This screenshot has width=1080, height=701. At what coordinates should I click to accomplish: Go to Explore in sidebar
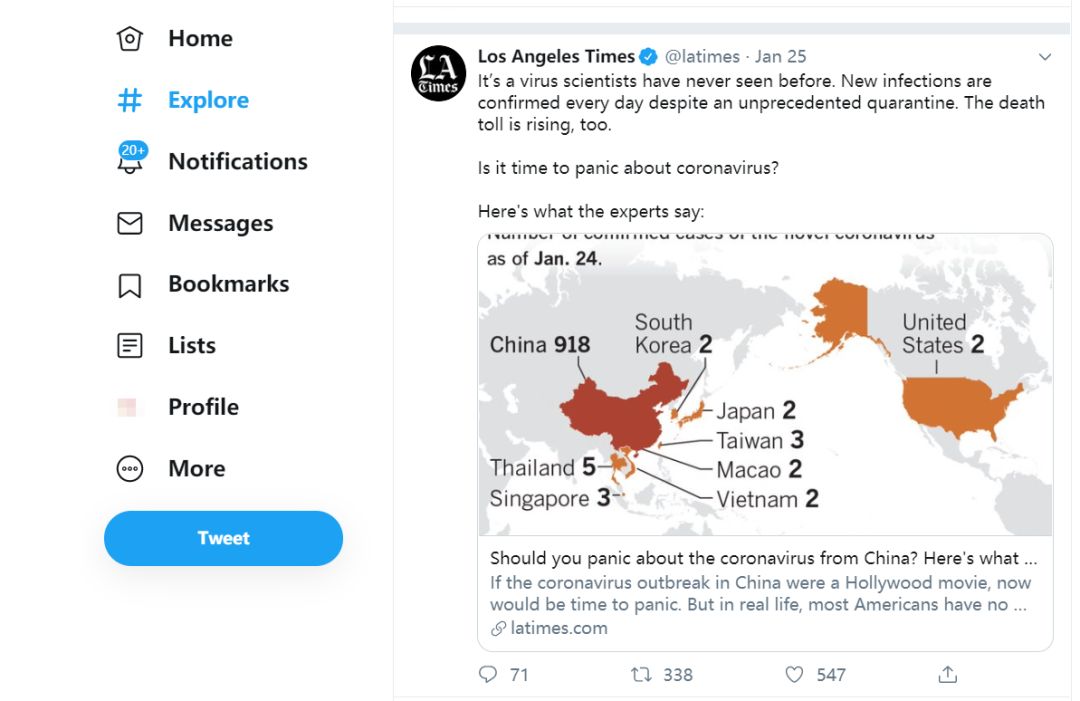point(208,100)
